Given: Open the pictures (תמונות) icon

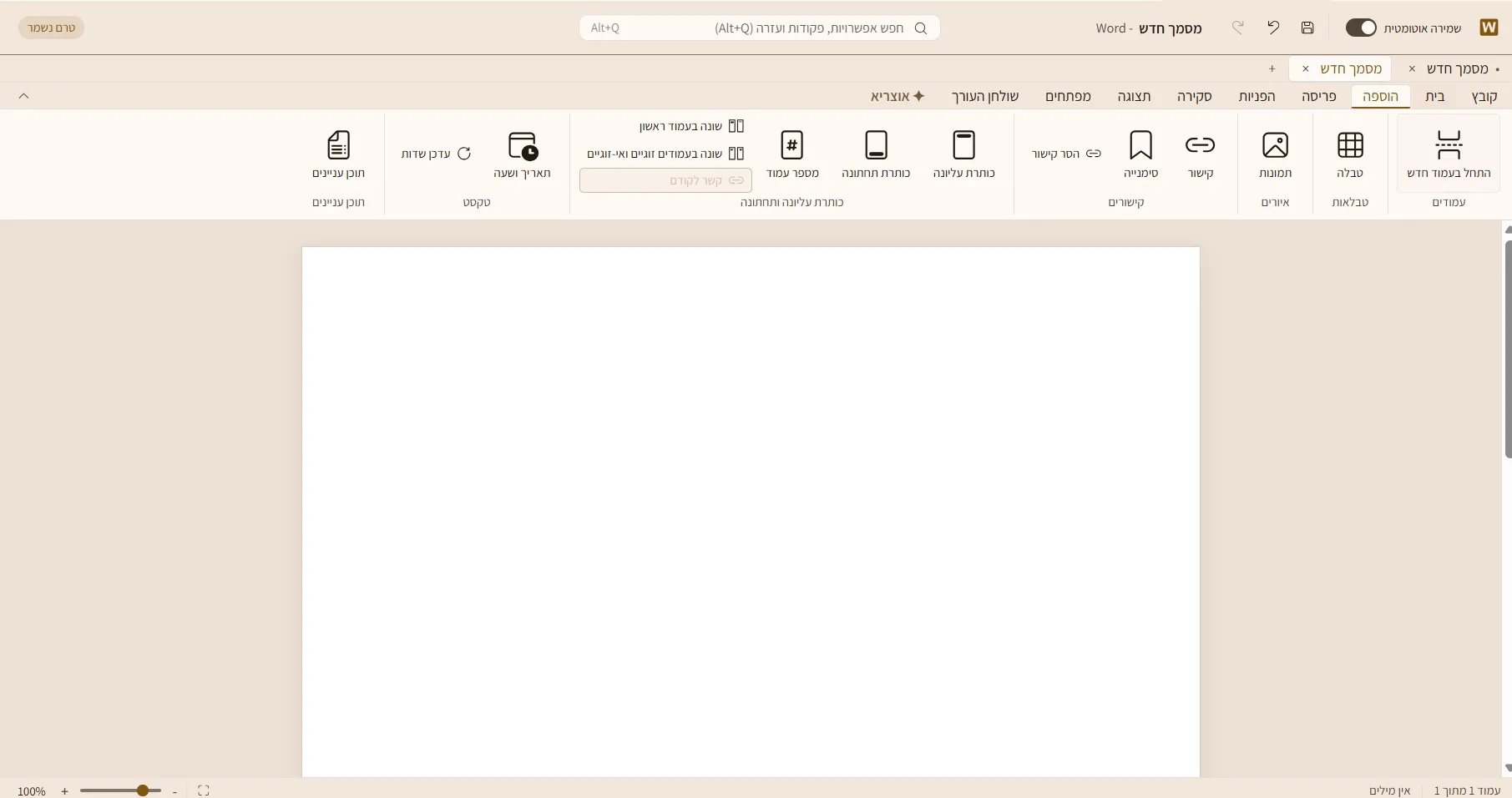Looking at the screenshot, I should point(1275,144).
